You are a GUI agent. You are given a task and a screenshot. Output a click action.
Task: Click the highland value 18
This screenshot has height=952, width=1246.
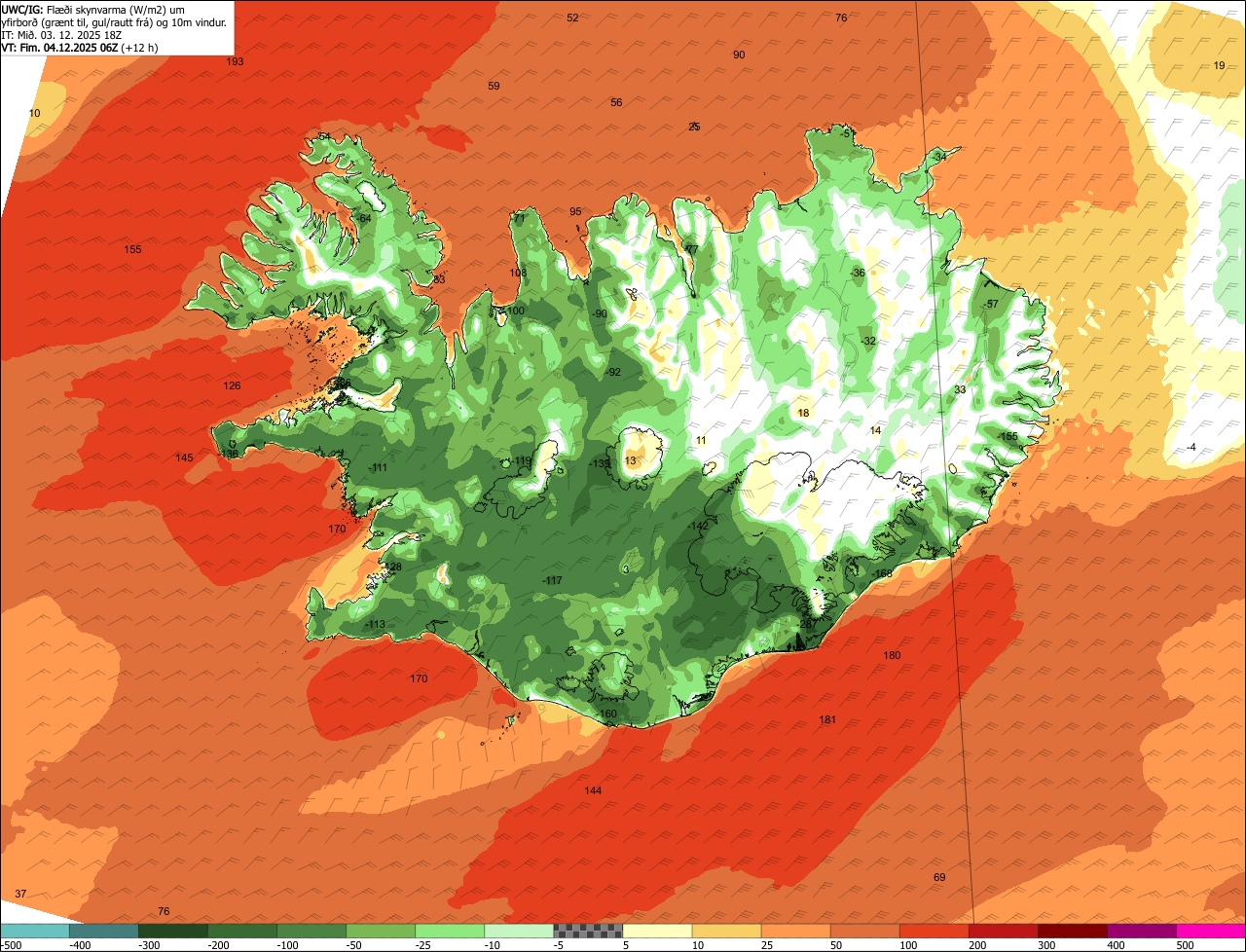pos(803,413)
